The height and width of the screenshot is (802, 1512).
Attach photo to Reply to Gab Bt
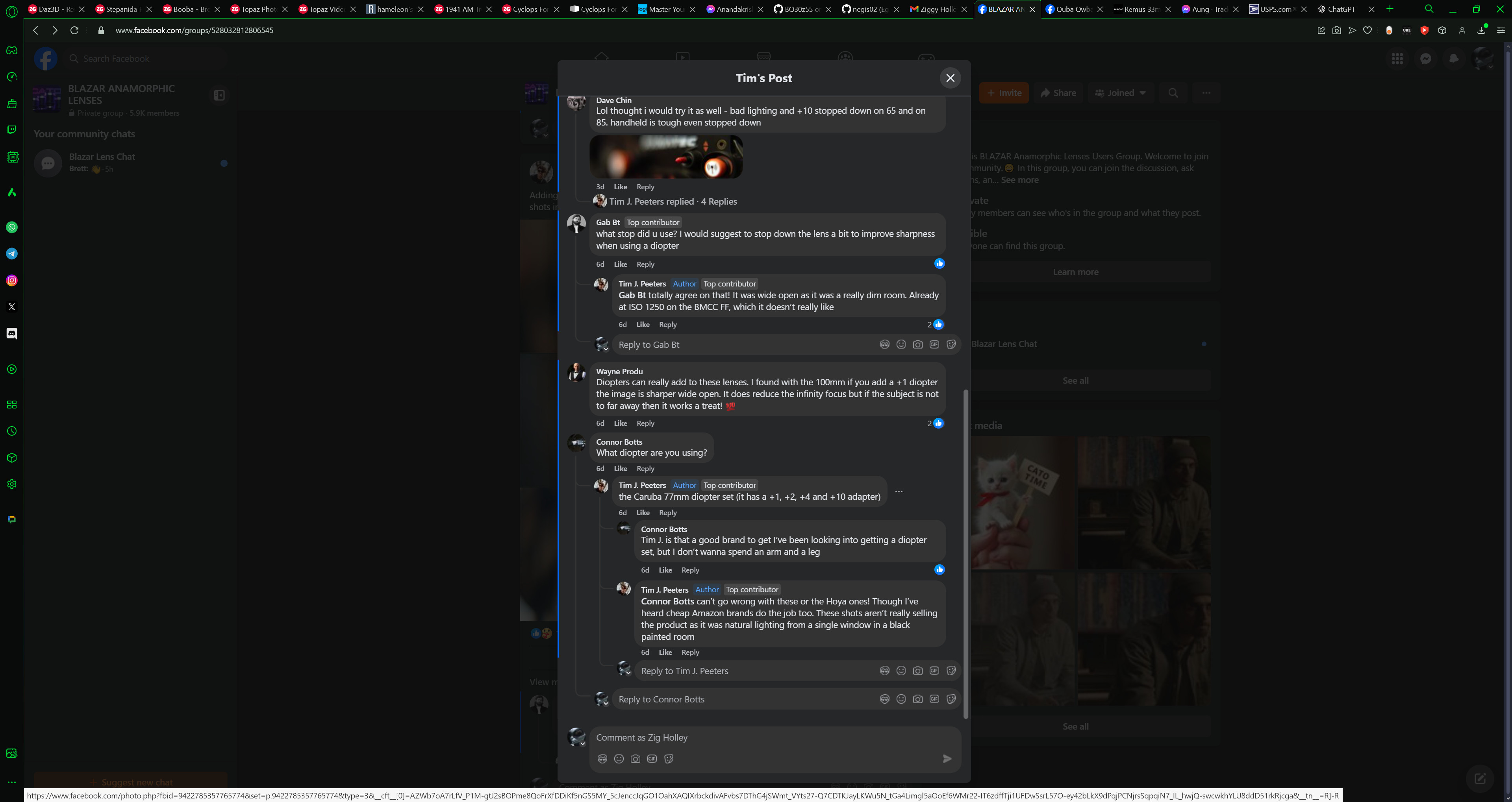[x=917, y=344]
